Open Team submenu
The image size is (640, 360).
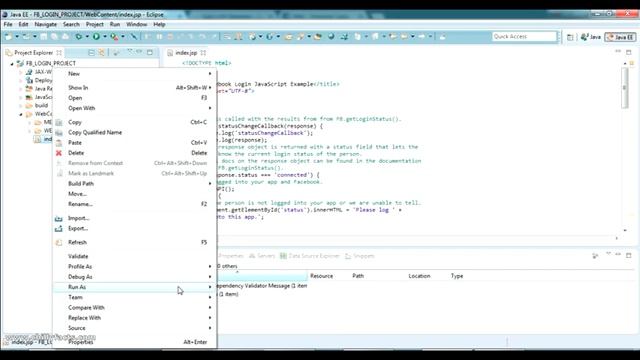pos(135,297)
